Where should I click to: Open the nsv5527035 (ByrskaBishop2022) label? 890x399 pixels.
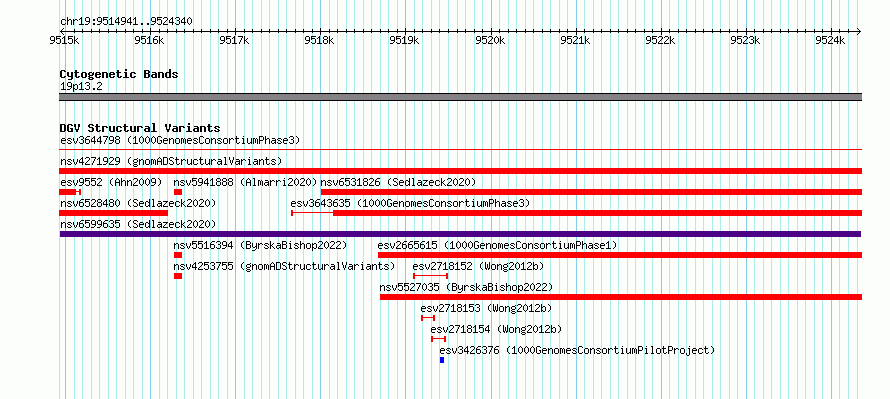466,287
